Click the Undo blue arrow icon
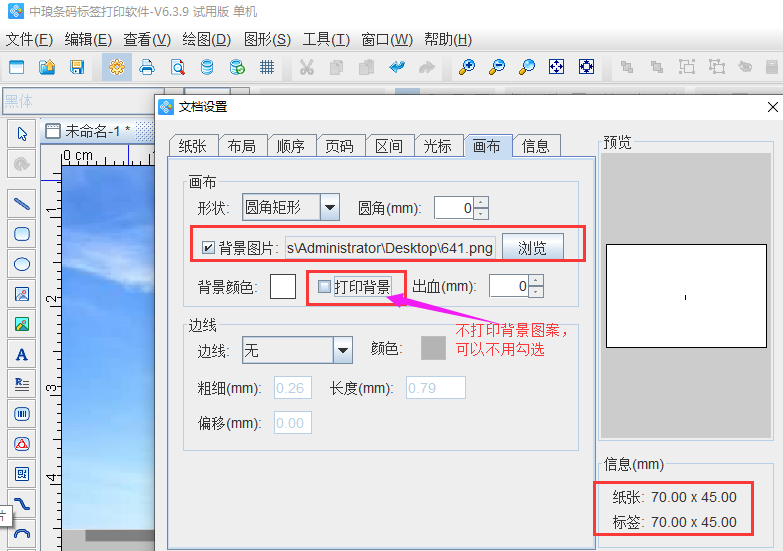This screenshot has width=783, height=551. (397, 66)
